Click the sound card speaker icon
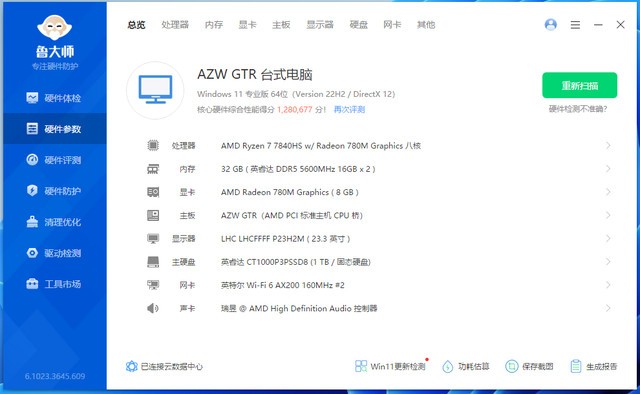640x394 pixels. [153, 308]
